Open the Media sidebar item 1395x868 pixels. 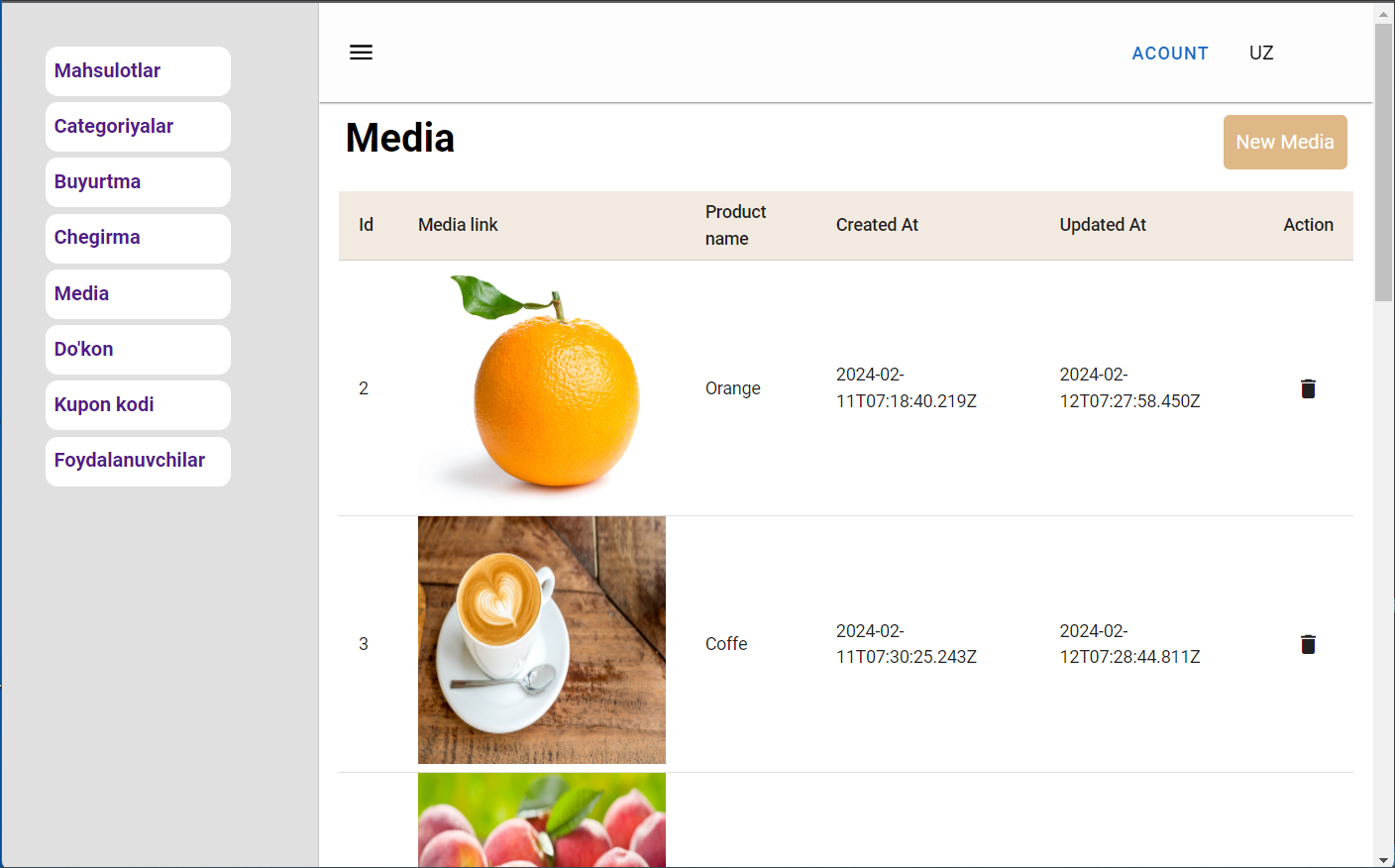(138, 294)
